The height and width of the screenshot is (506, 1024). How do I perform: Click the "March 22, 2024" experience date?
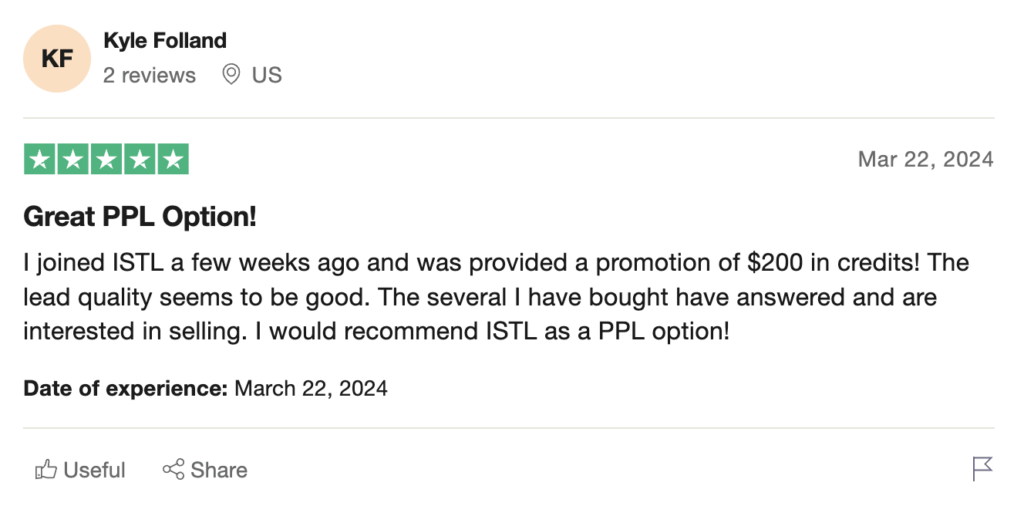[x=311, y=388]
